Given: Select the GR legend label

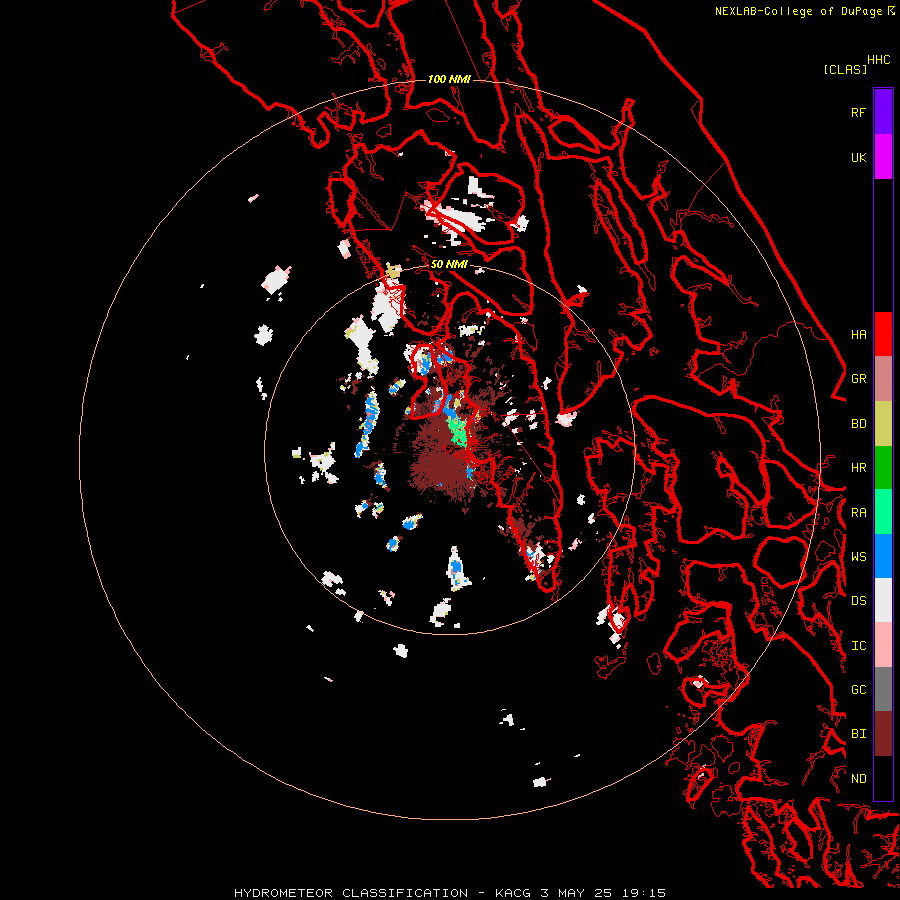Looking at the screenshot, I should click(x=858, y=379).
